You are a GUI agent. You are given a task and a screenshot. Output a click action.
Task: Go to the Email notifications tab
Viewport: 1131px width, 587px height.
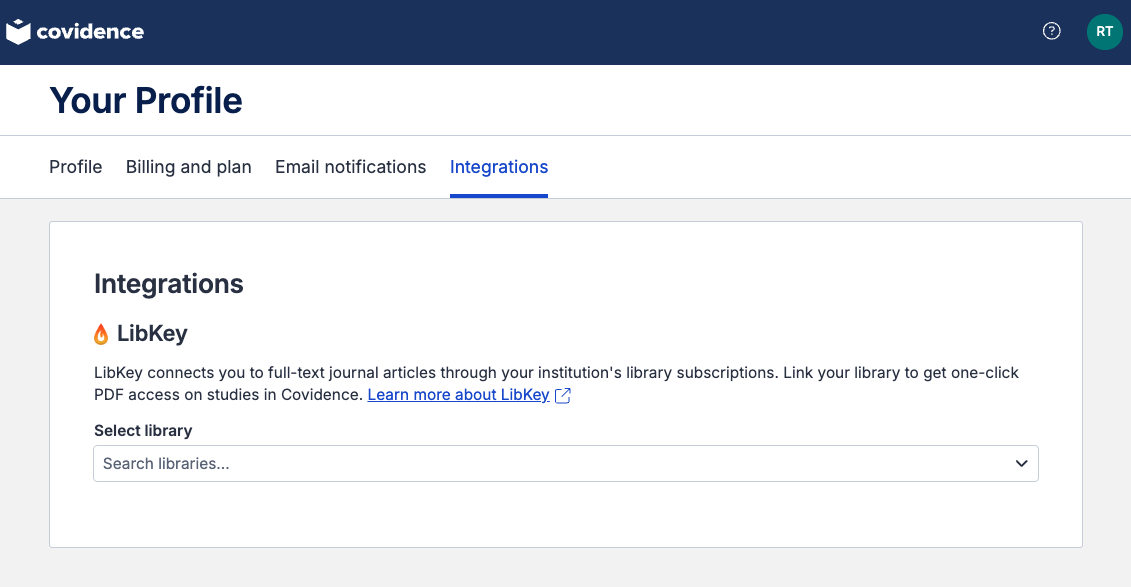pyautogui.click(x=351, y=167)
